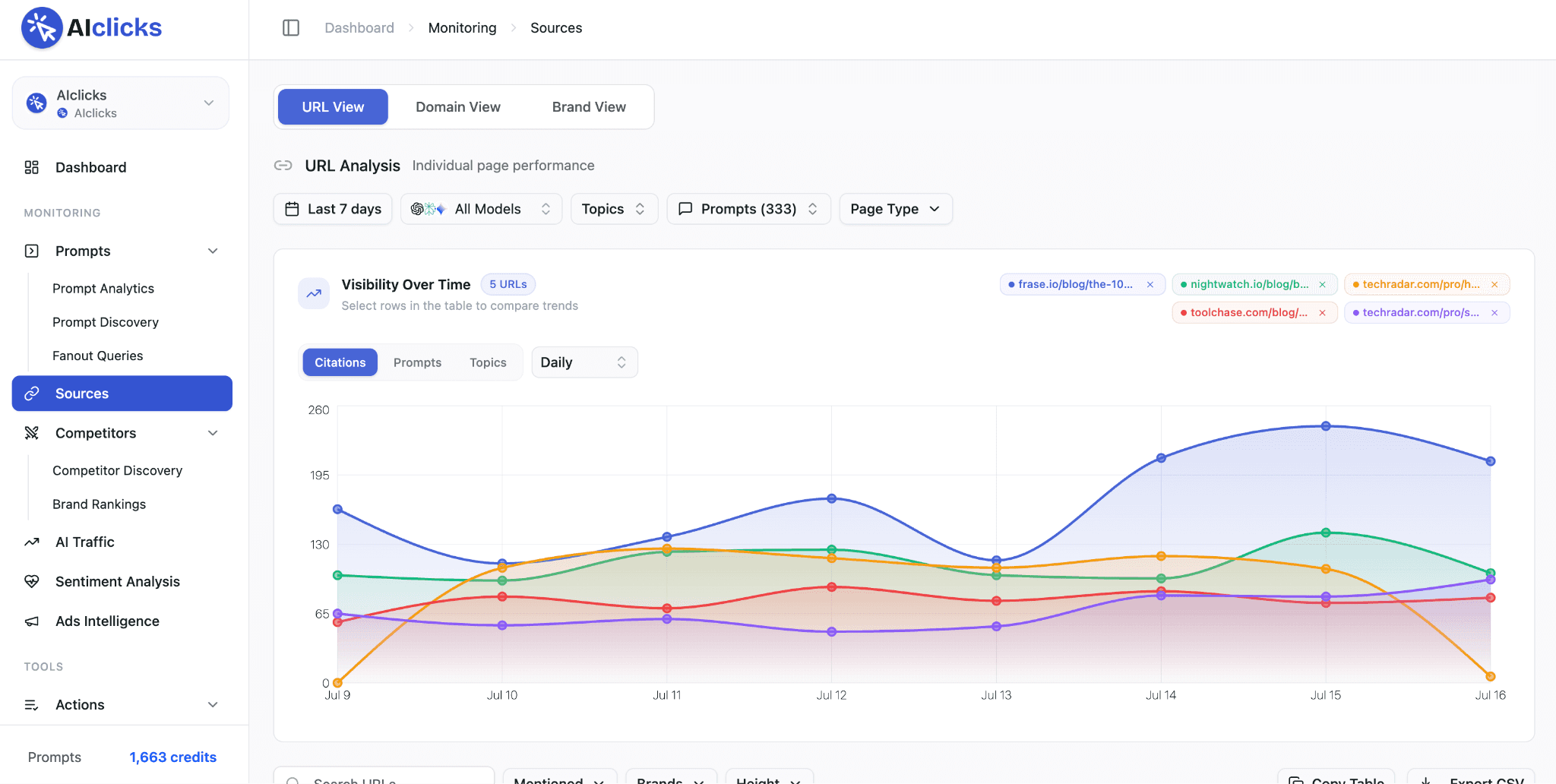Go to Monitoring breadcrumb link
Viewport: 1556px width, 784px height.
[x=462, y=28]
